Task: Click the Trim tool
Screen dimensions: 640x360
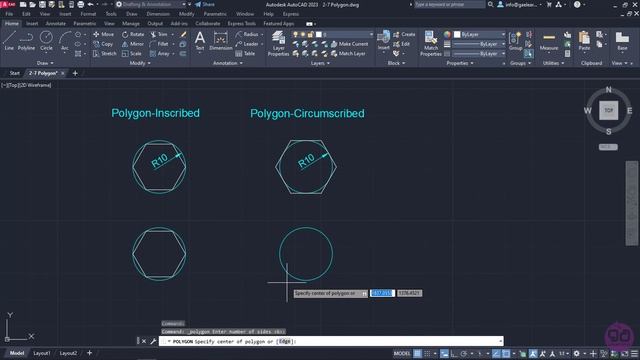Action: [159, 34]
